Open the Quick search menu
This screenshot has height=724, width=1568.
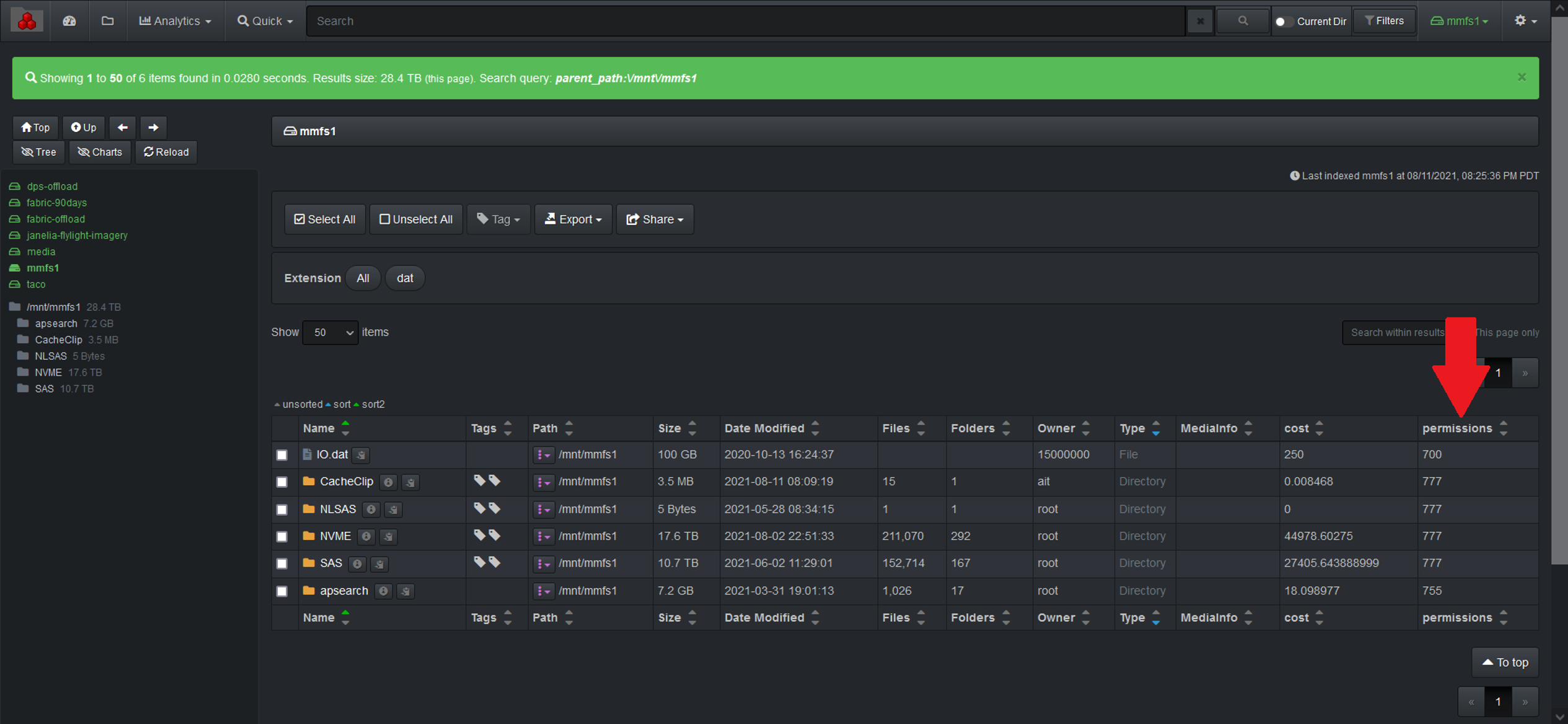pyautogui.click(x=265, y=20)
